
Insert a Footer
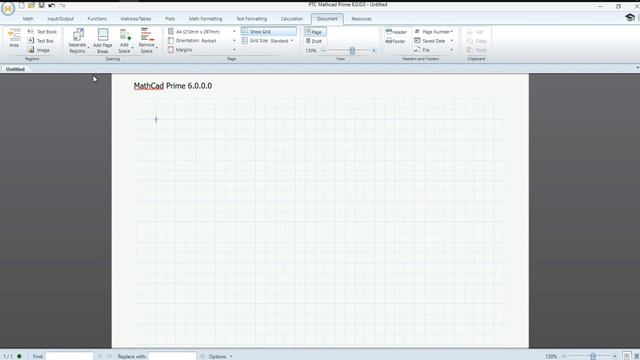pos(396,41)
